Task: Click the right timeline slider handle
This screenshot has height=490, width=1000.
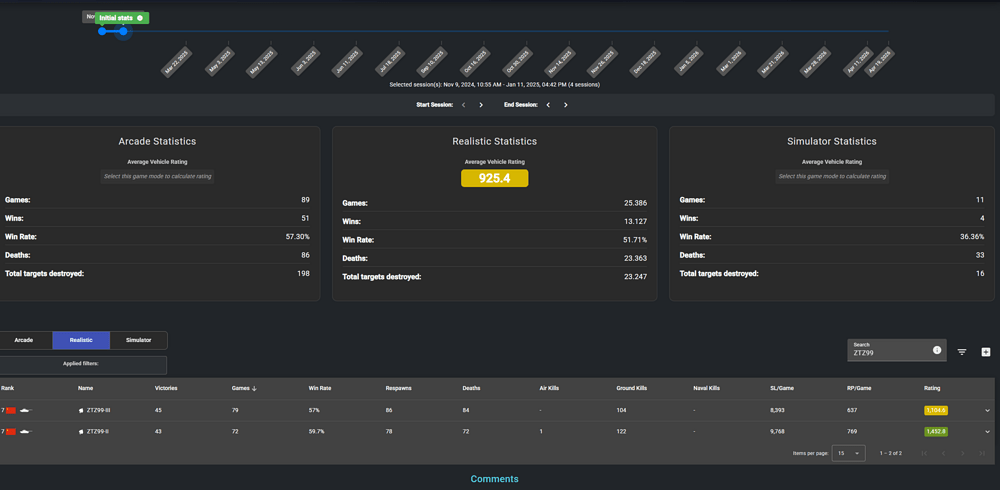Action: tap(123, 31)
